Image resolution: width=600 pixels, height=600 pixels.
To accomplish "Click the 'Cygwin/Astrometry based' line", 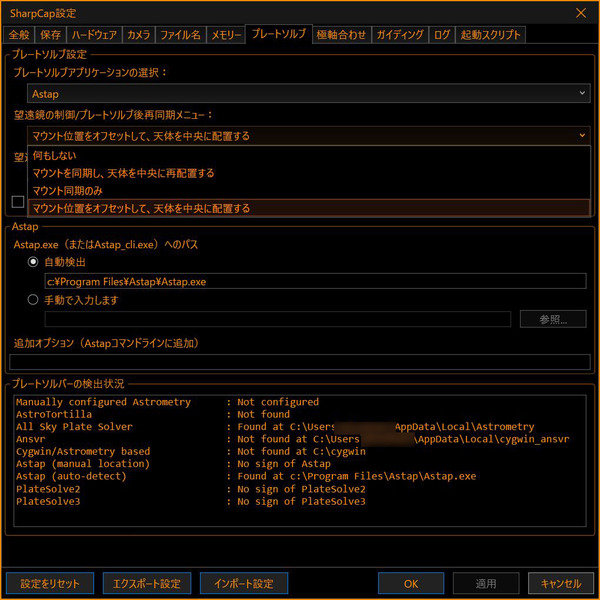I will coord(191,451).
